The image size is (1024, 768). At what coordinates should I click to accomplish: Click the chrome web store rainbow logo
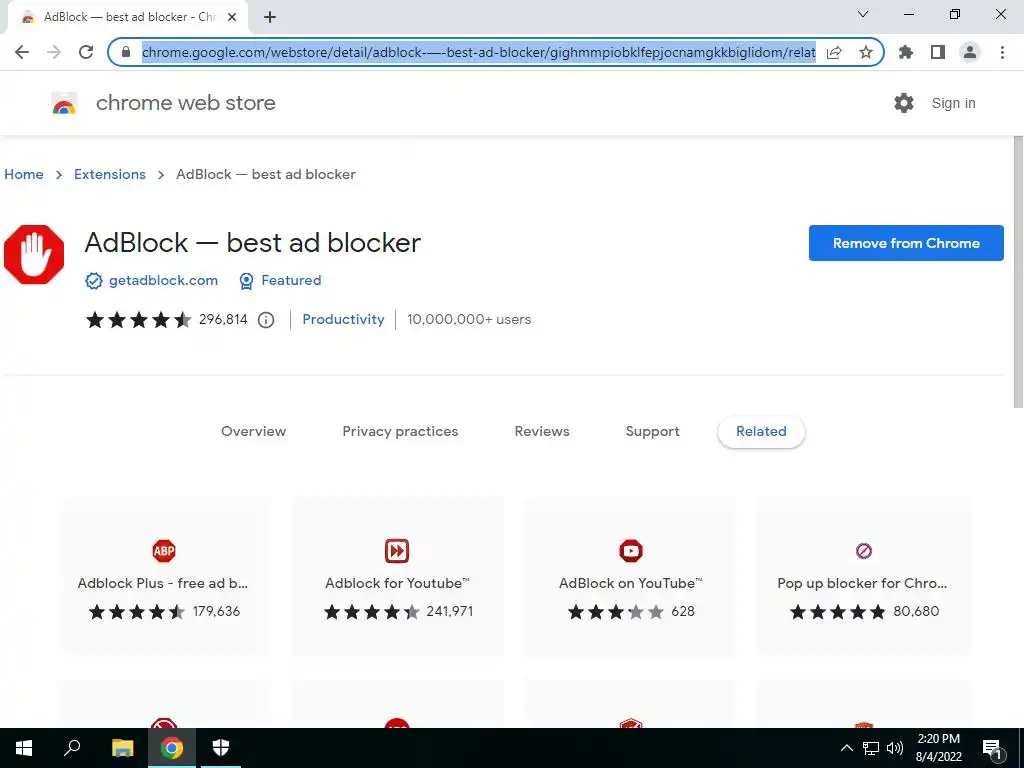[64, 103]
